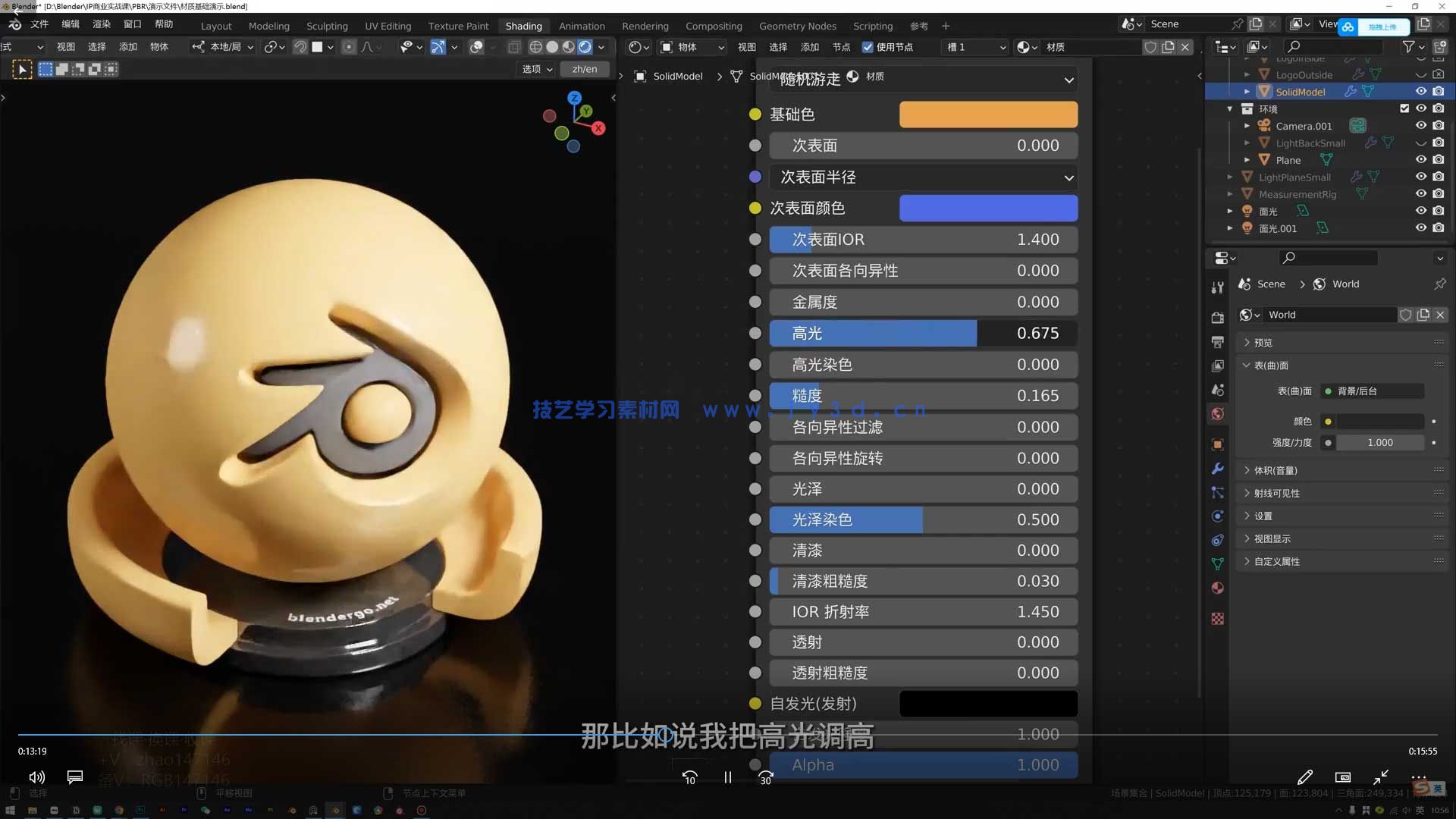Switch to the Animation workspace tab
The image size is (1456, 819).
[582, 25]
